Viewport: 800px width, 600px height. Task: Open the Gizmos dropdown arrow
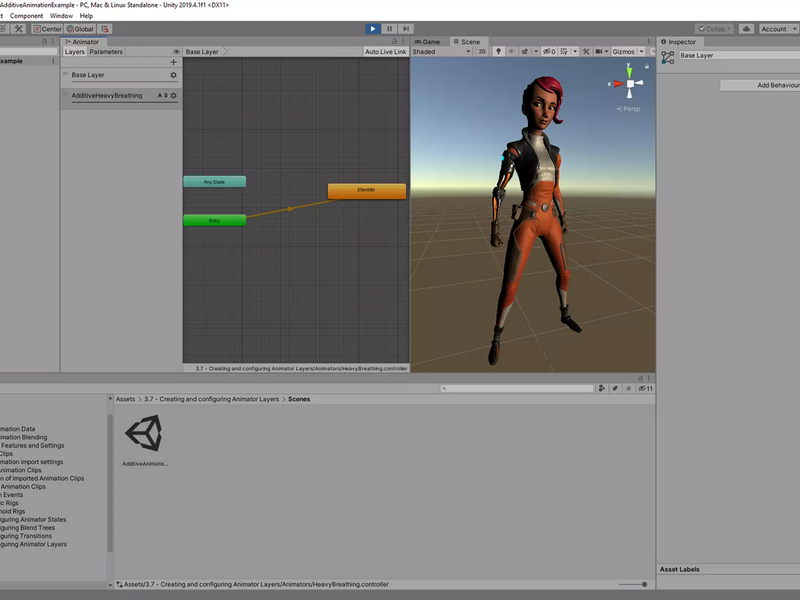[641, 52]
